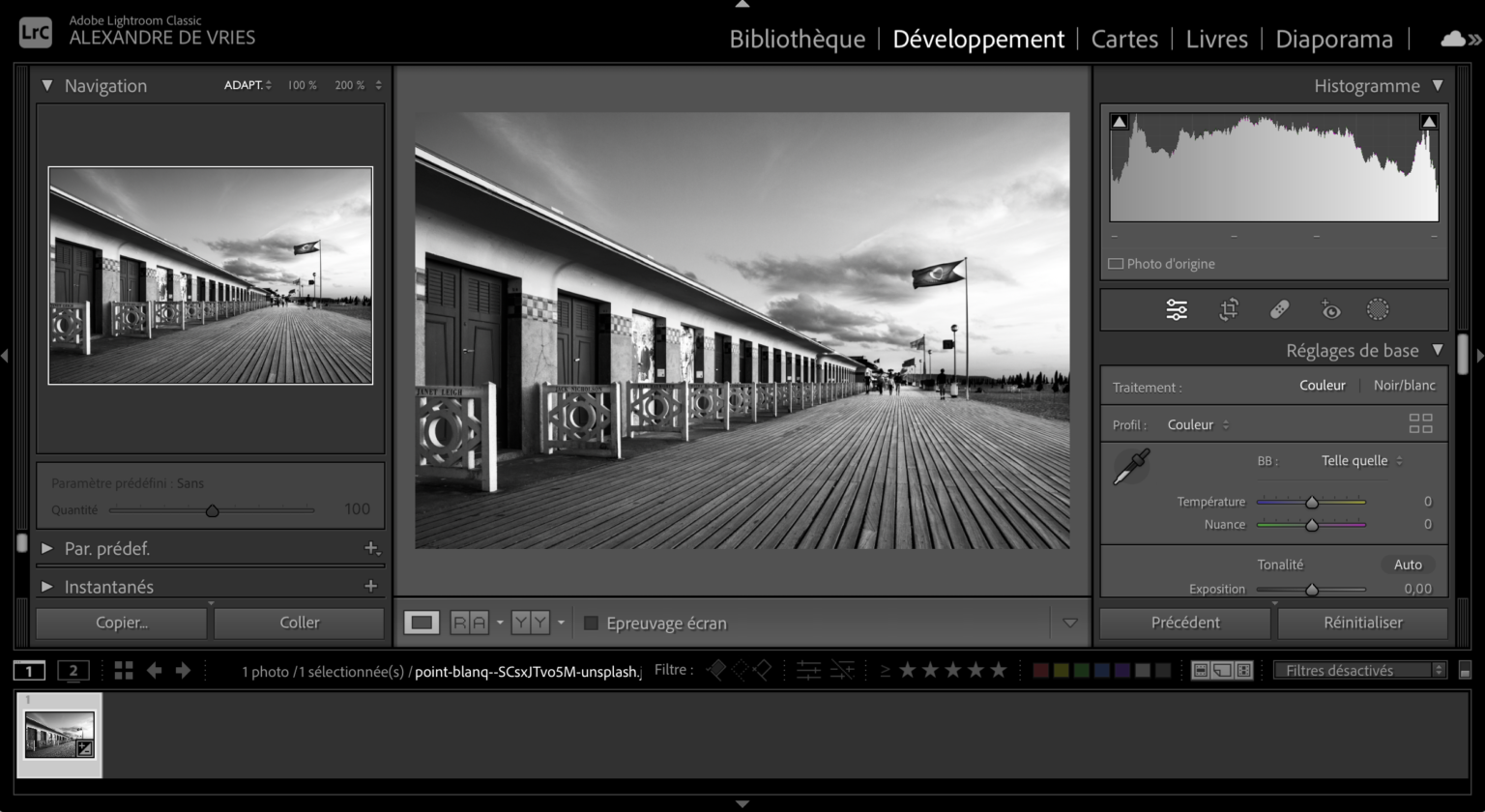Go back with filmstrip left arrow
1485x812 pixels.
154,670
